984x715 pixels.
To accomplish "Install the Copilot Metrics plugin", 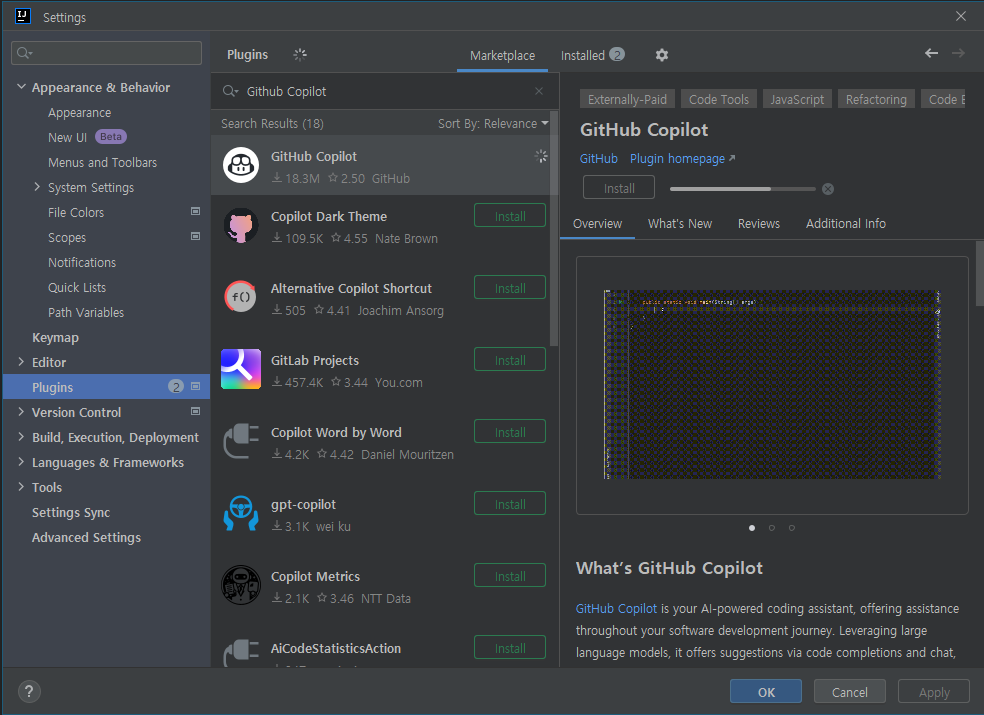I will 510,576.
